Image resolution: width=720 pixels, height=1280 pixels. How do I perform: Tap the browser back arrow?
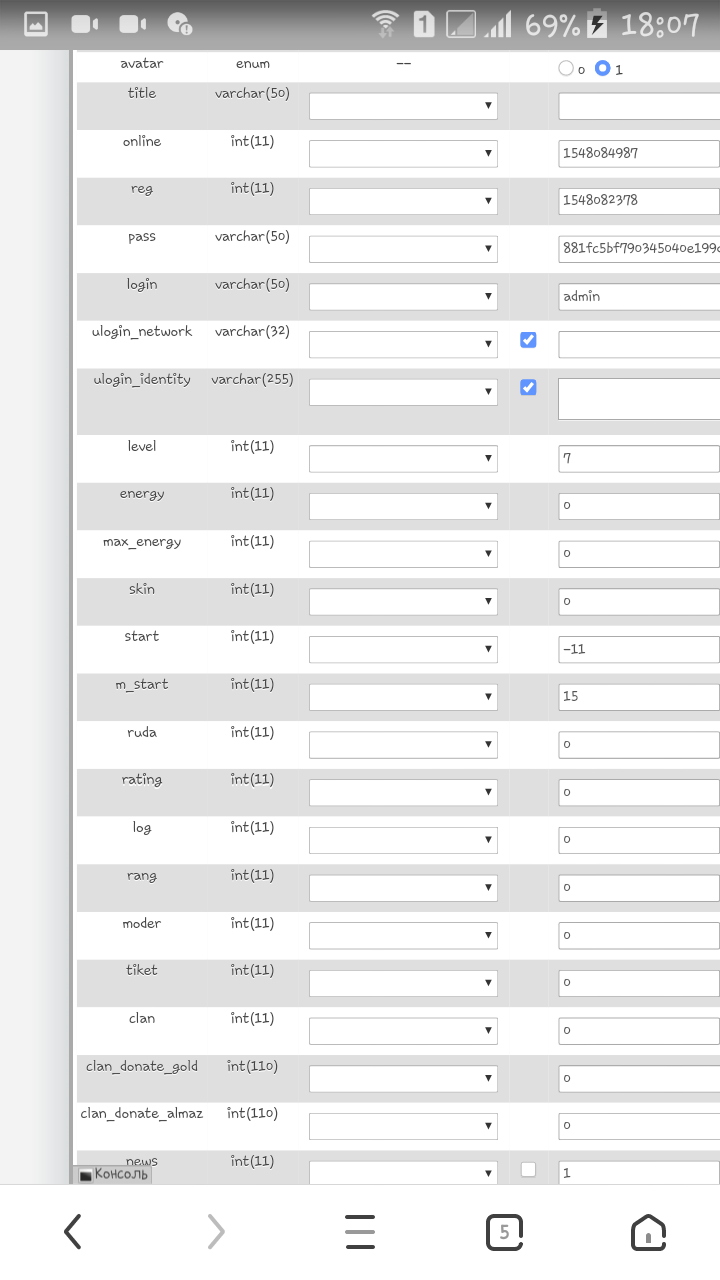(x=73, y=1233)
